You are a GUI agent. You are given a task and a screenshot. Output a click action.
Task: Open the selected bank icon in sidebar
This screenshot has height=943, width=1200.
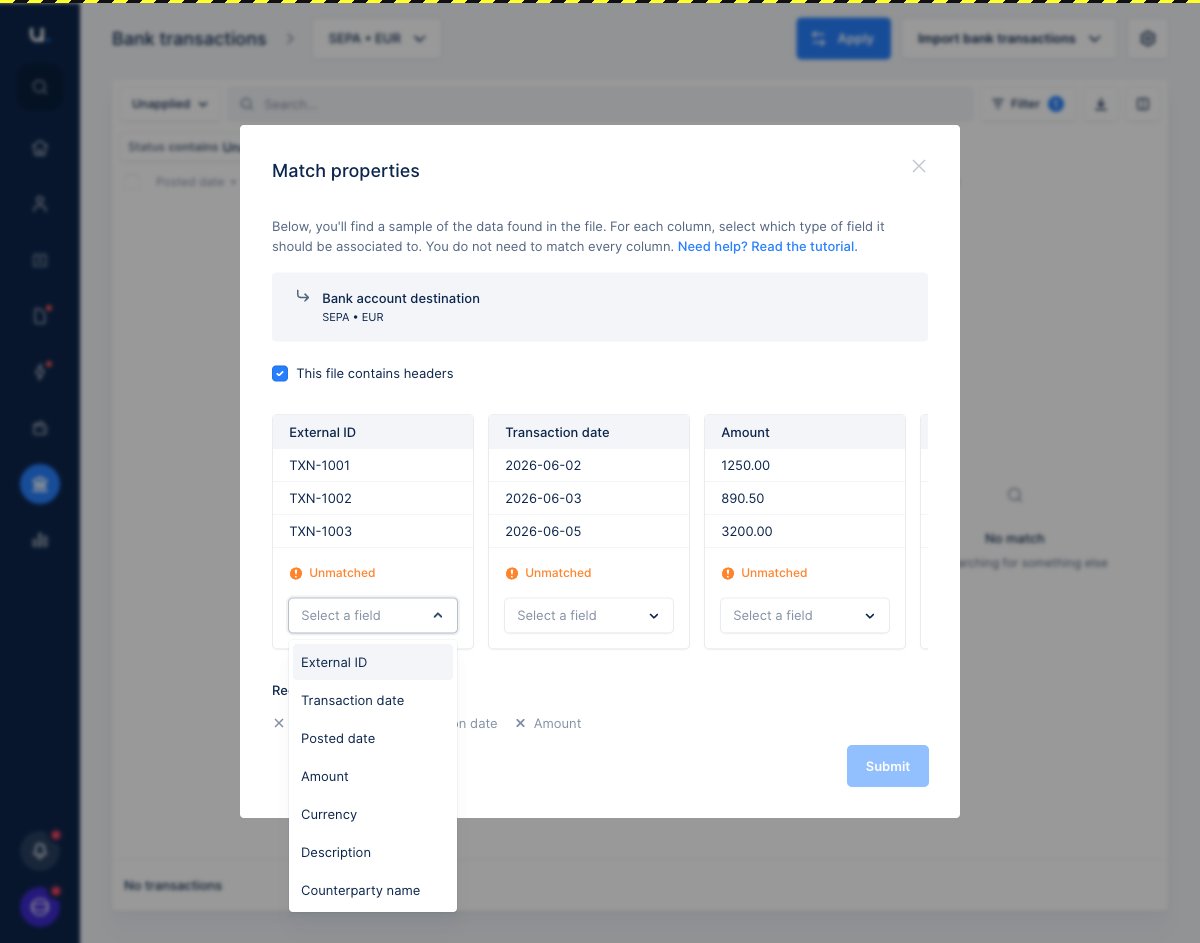tap(40, 484)
